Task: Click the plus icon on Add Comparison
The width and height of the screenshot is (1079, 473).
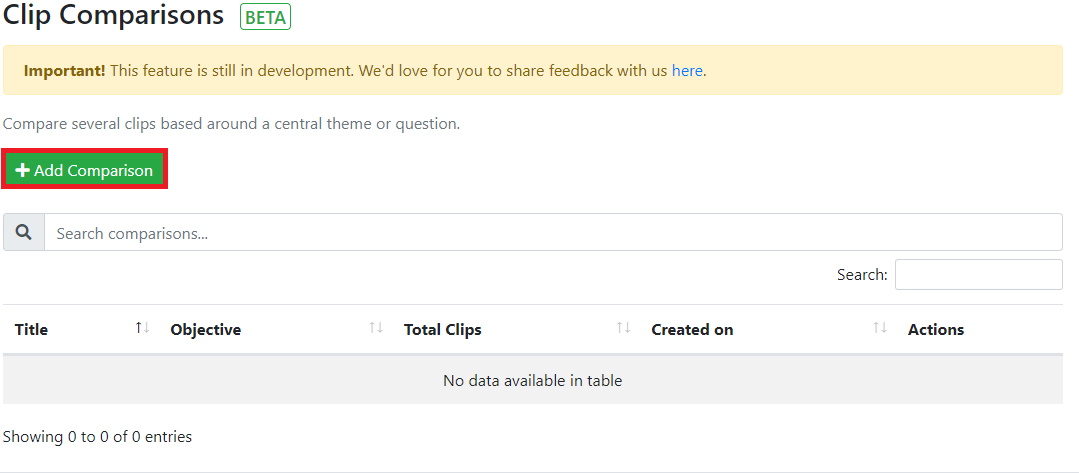Action: click(x=23, y=171)
